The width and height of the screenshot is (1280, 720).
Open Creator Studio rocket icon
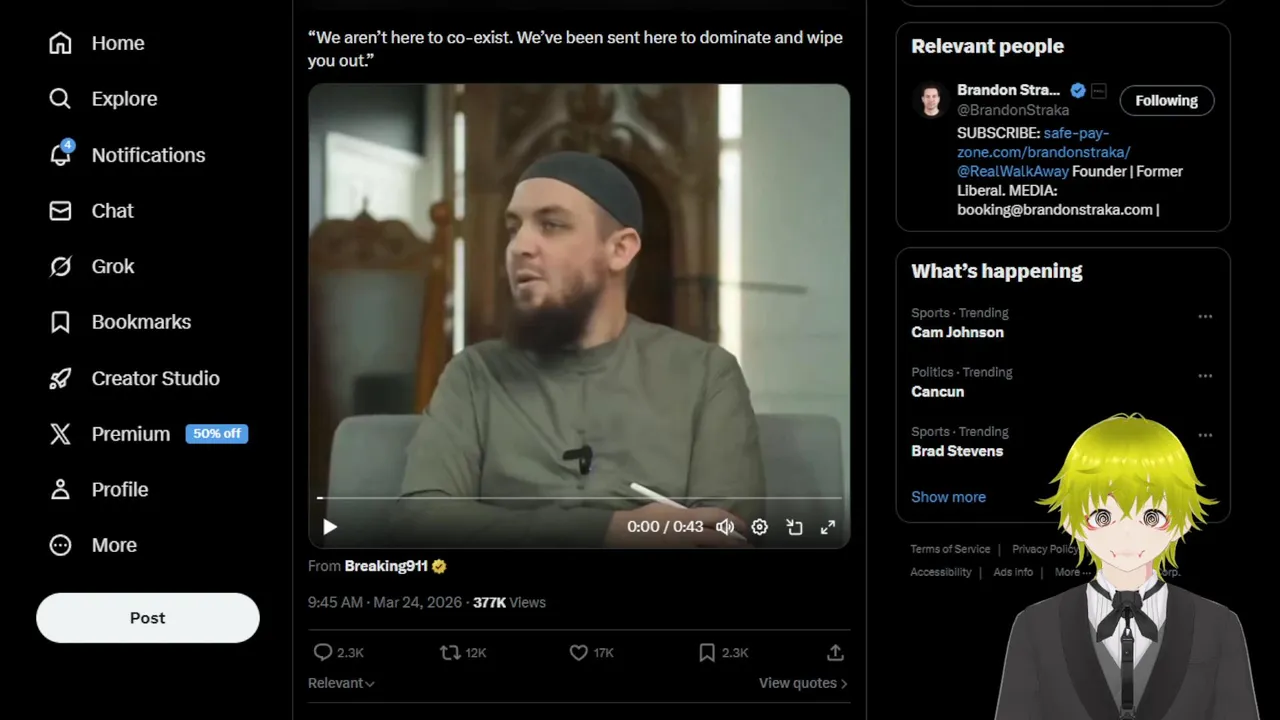[x=61, y=378]
